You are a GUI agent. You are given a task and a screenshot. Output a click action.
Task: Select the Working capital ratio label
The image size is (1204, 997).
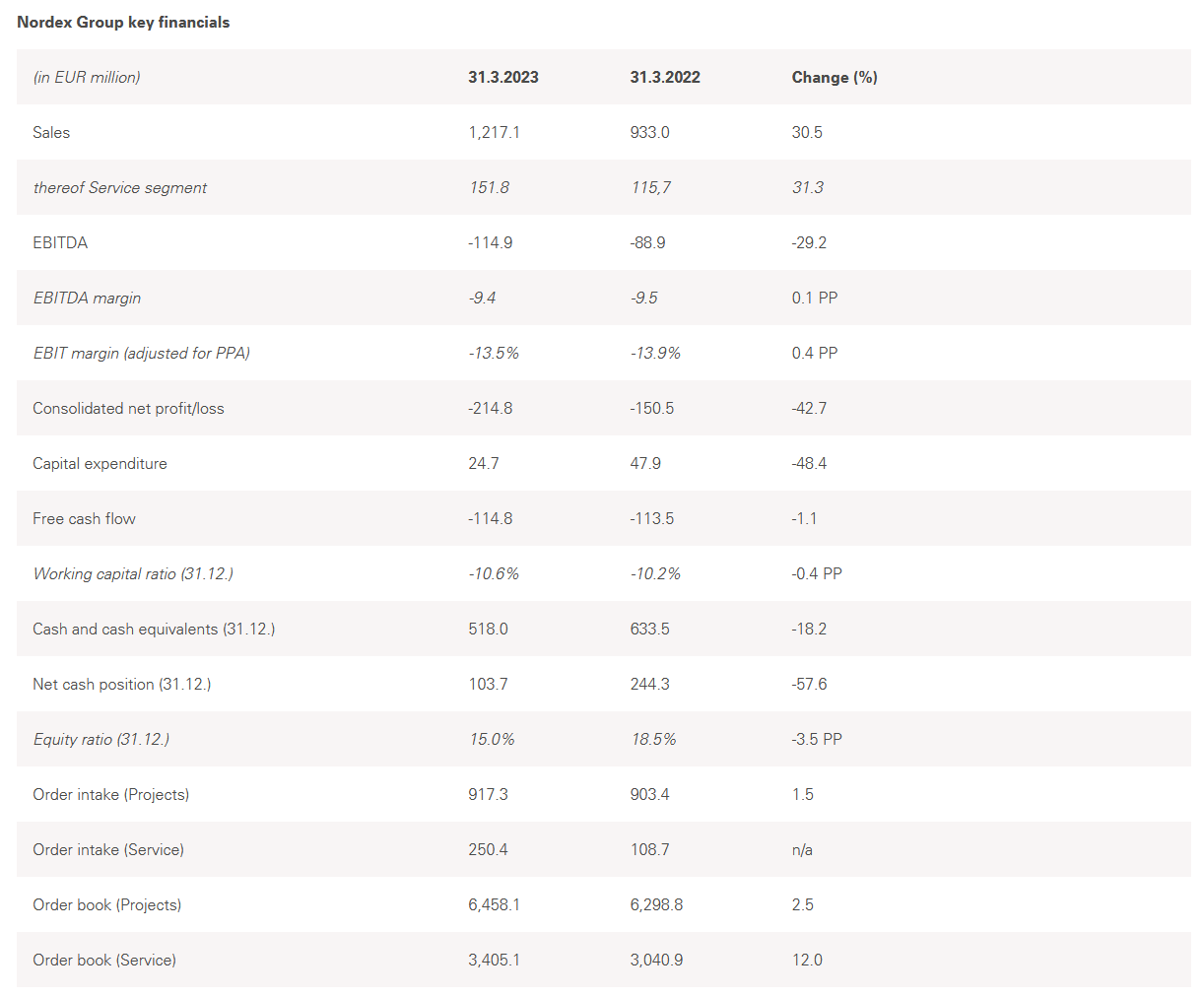[133, 573]
